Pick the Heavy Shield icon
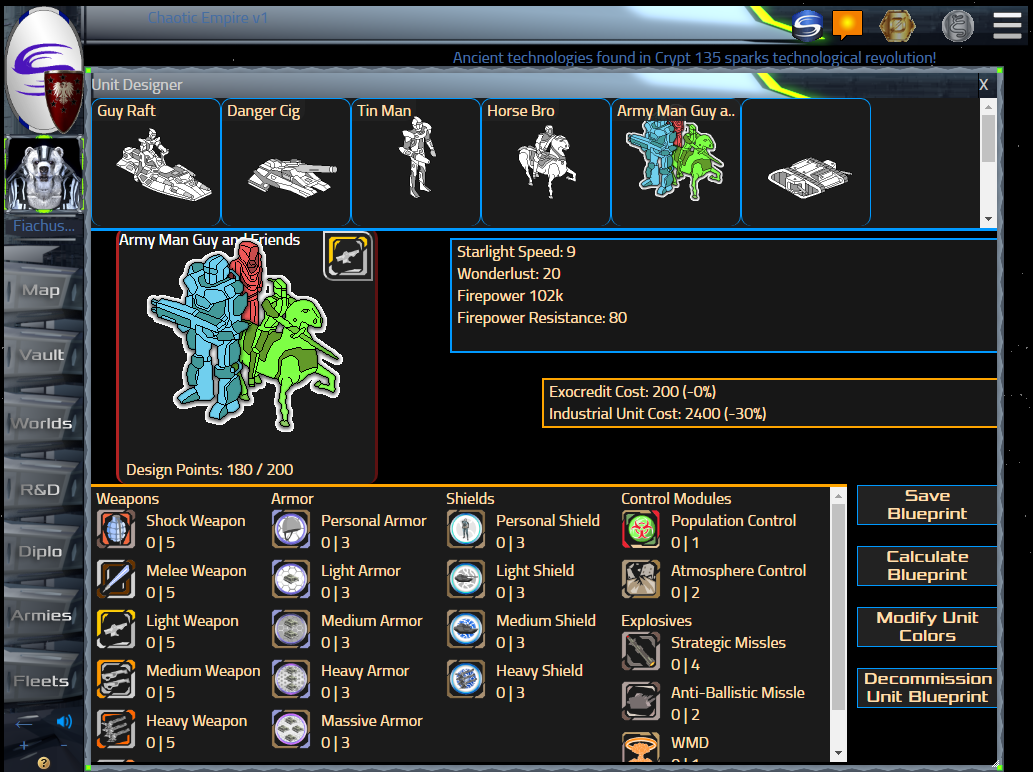 click(x=466, y=680)
